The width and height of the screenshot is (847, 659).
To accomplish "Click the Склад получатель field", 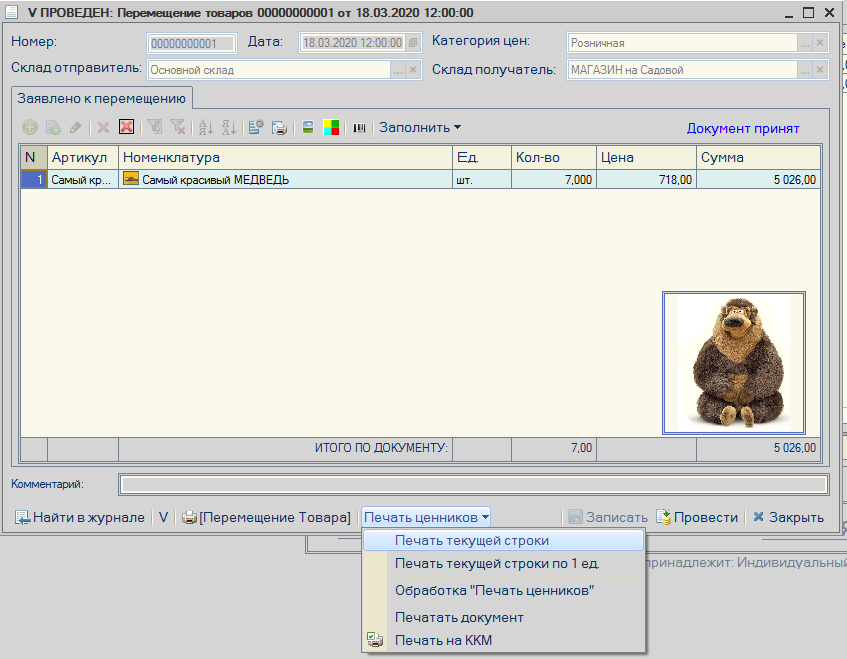I will pos(682,70).
